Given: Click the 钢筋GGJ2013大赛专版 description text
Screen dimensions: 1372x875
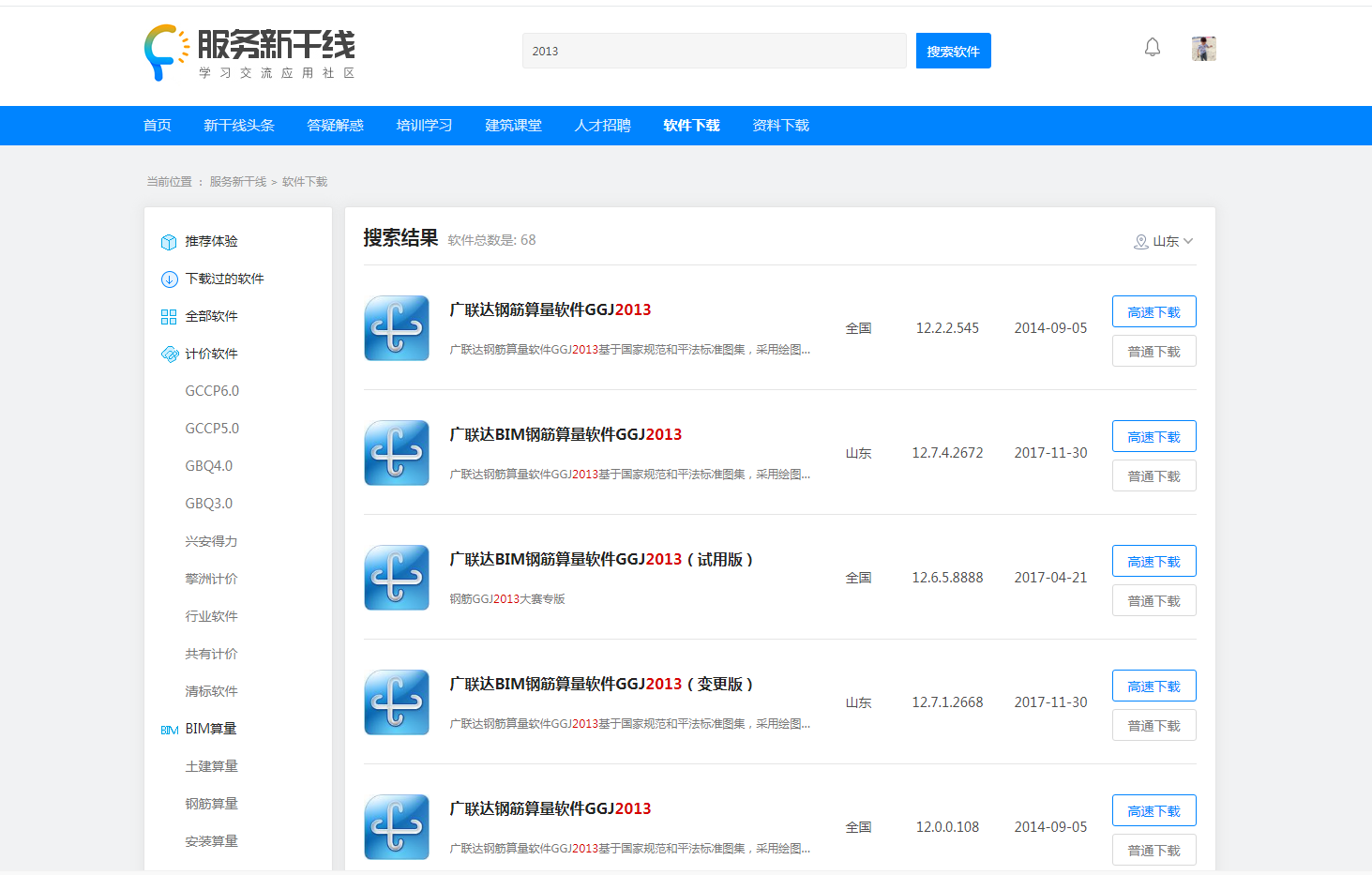Looking at the screenshot, I should (x=507, y=599).
